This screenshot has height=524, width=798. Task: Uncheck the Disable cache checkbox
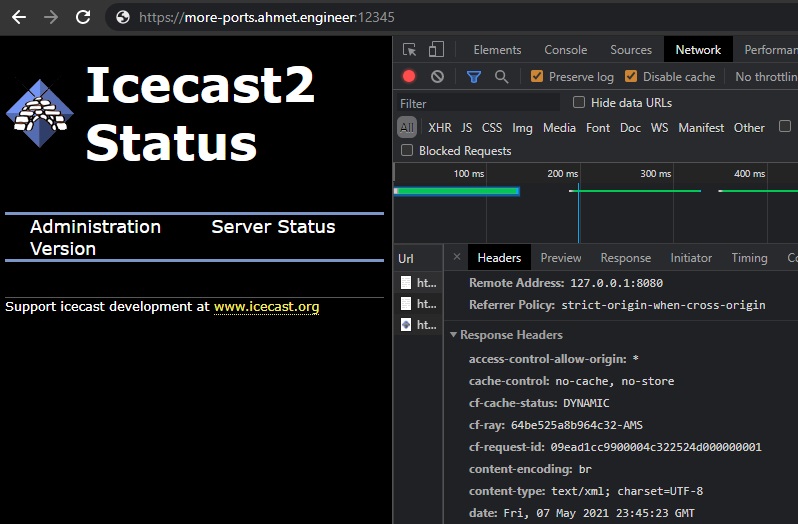pos(631,76)
